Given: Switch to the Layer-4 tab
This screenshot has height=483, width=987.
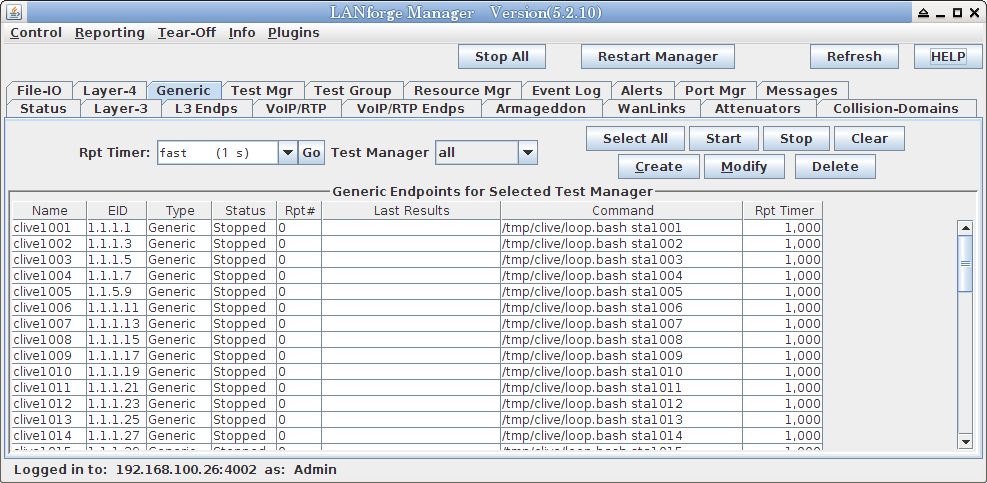Looking at the screenshot, I should (110, 91).
